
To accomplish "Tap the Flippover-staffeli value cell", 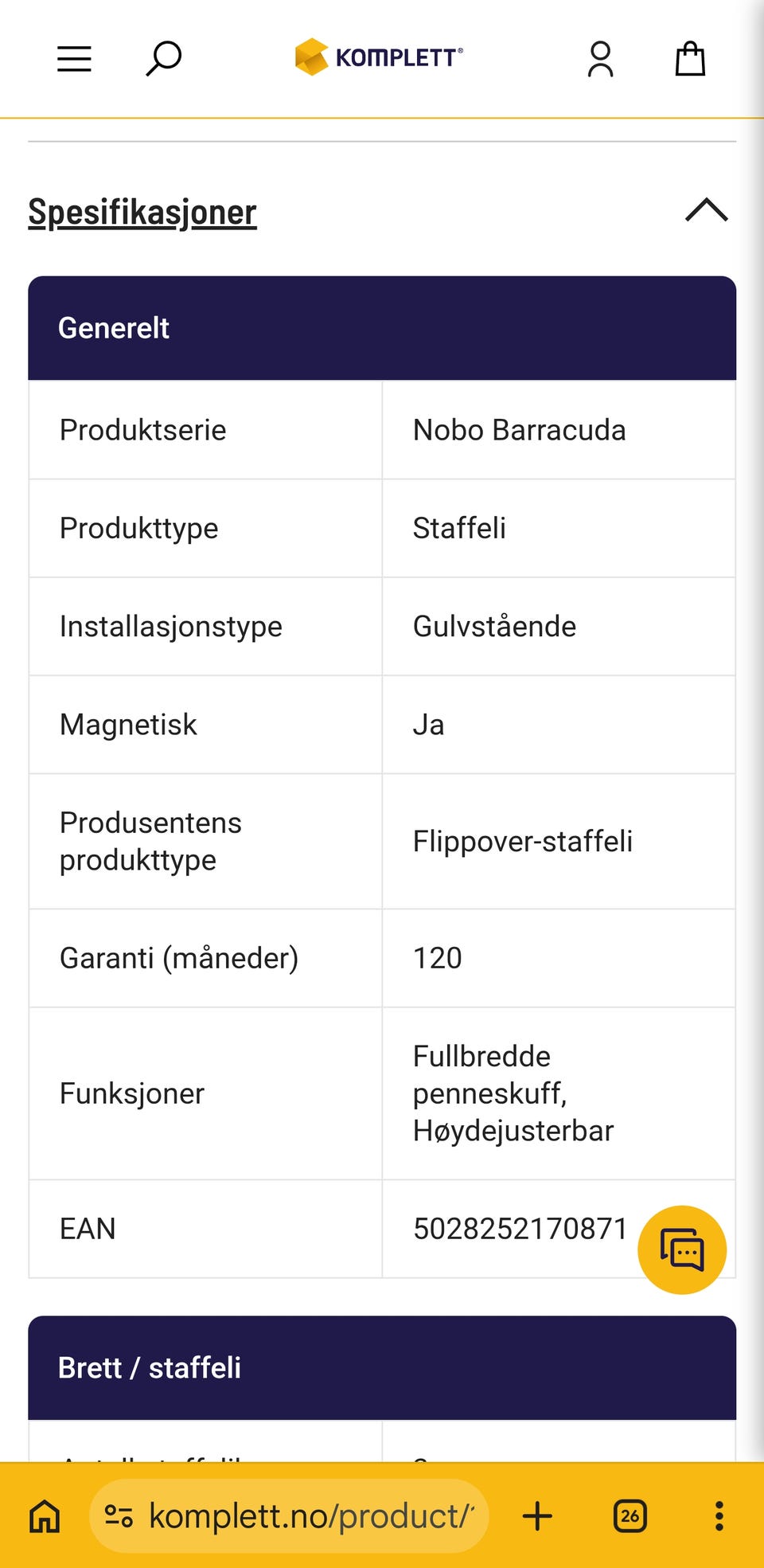I will click(559, 842).
